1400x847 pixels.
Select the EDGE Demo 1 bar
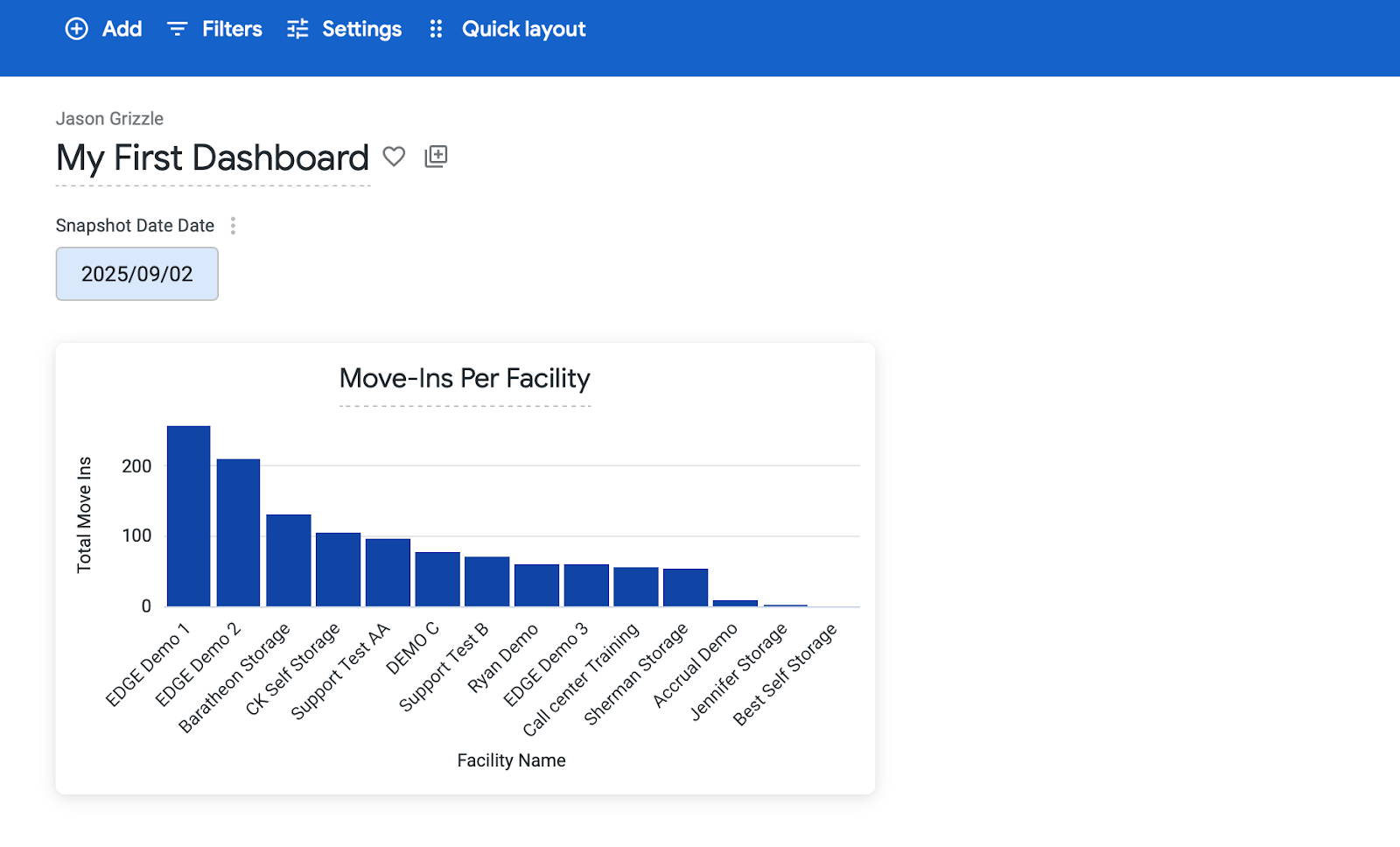(188, 516)
